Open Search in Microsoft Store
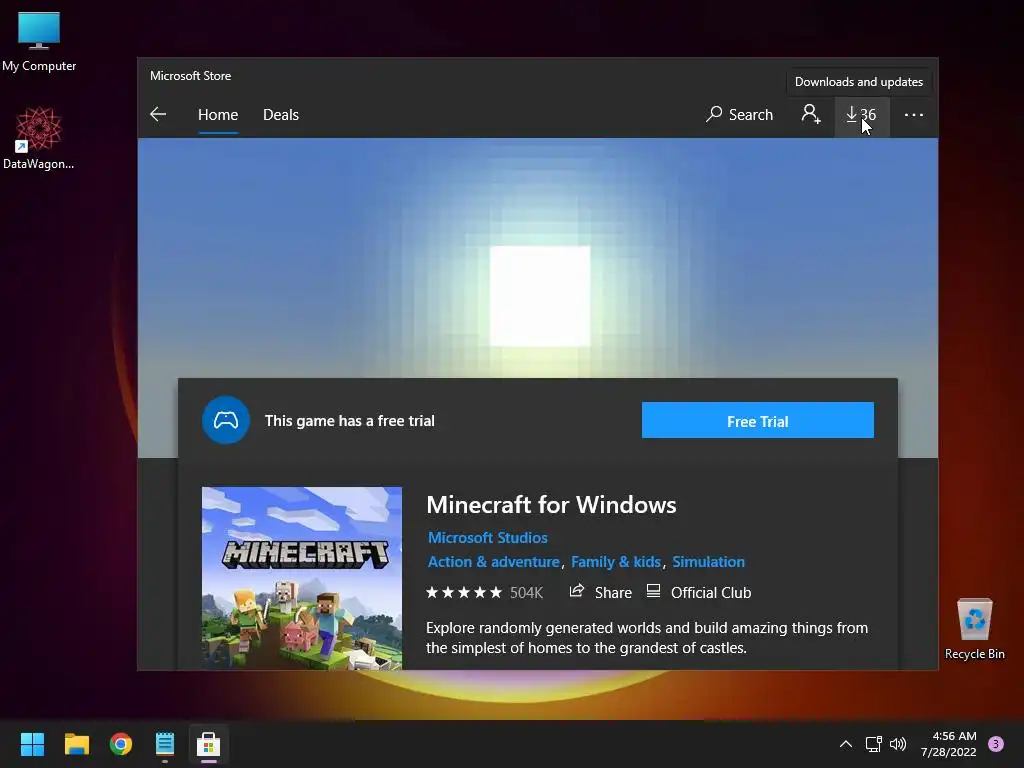 pyautogui.click(x=739, y=115)
